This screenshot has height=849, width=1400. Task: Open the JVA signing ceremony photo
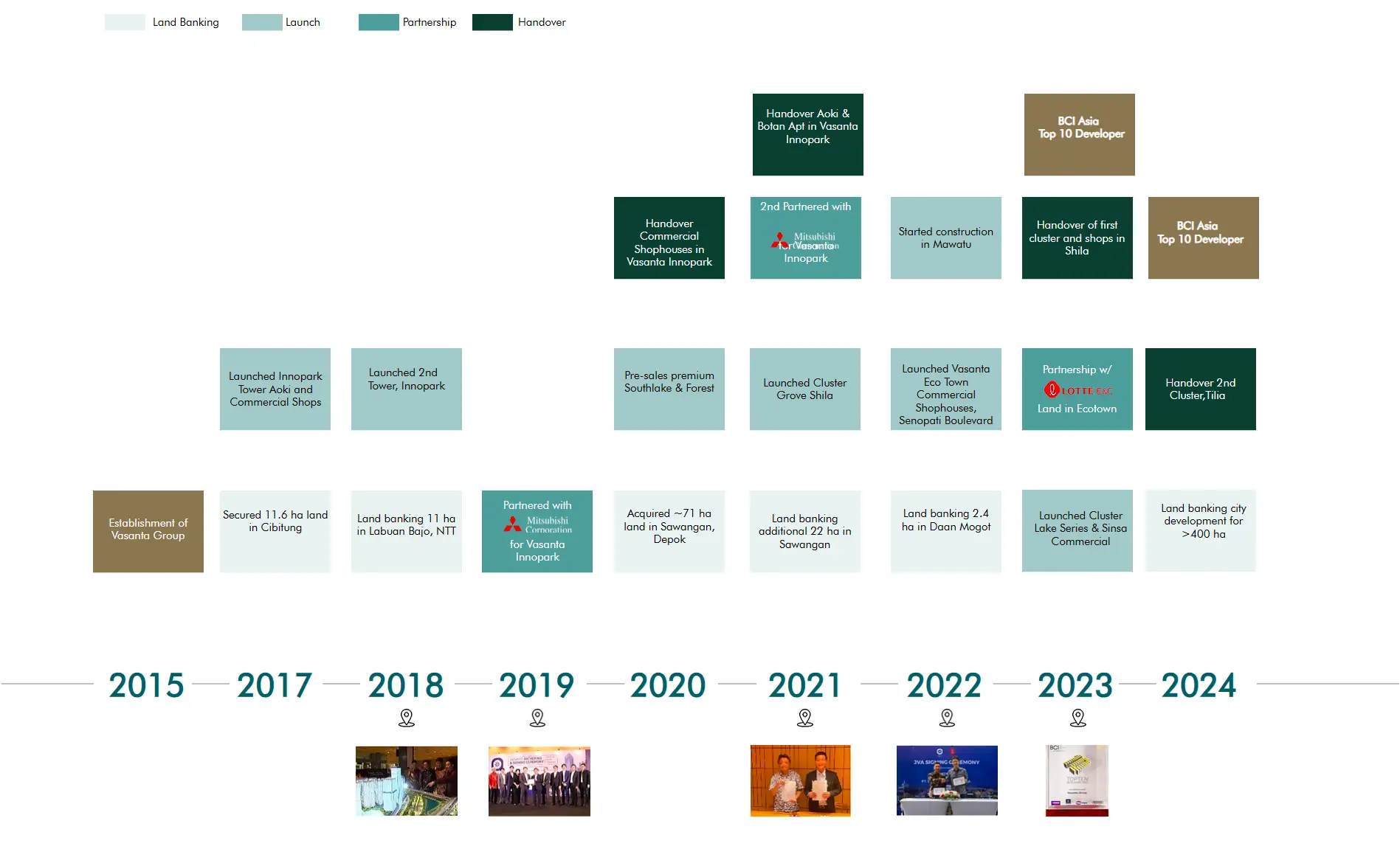pyautogui.click(x=947, y=780)
